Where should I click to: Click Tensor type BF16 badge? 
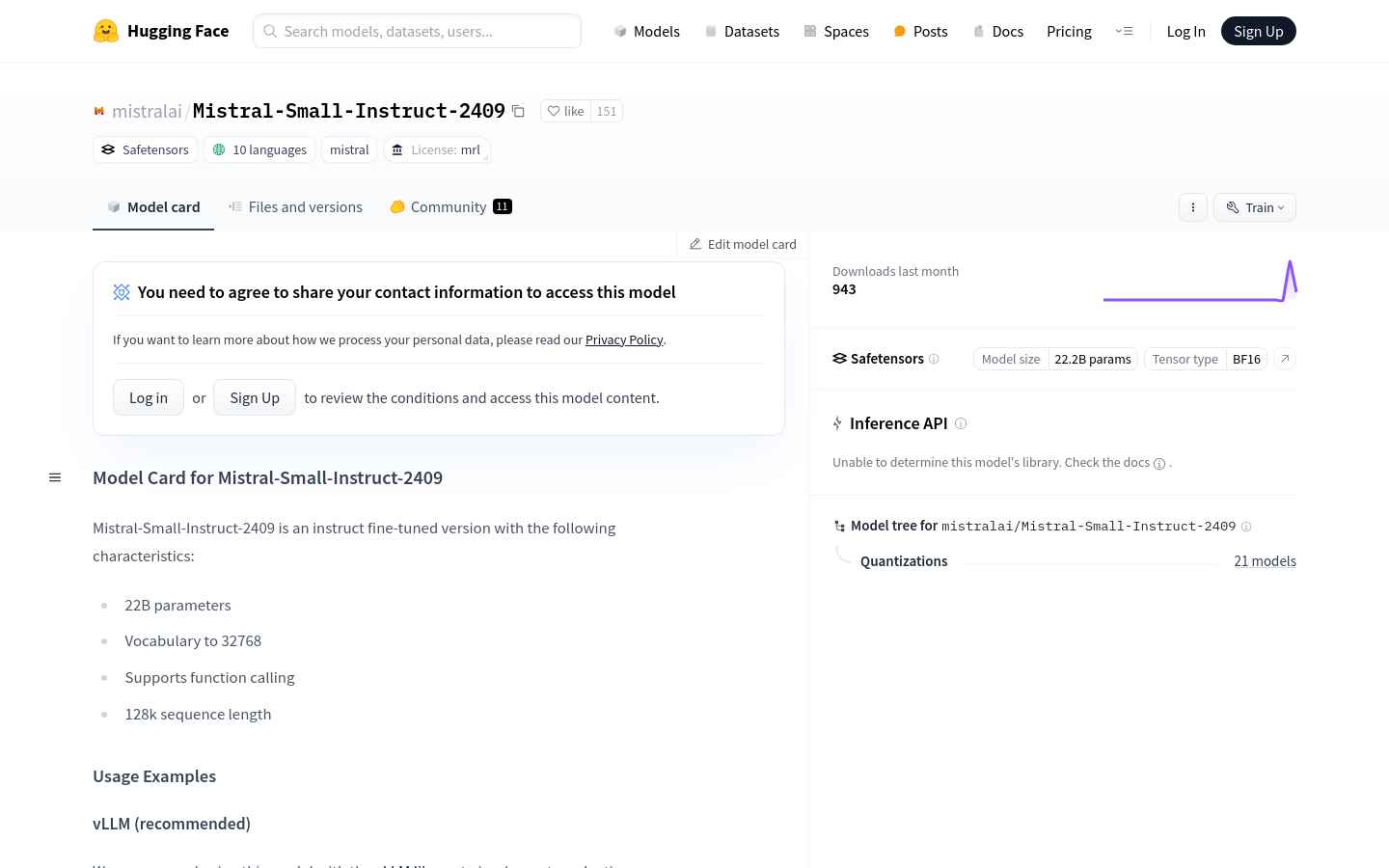(x=1206, y=359)
